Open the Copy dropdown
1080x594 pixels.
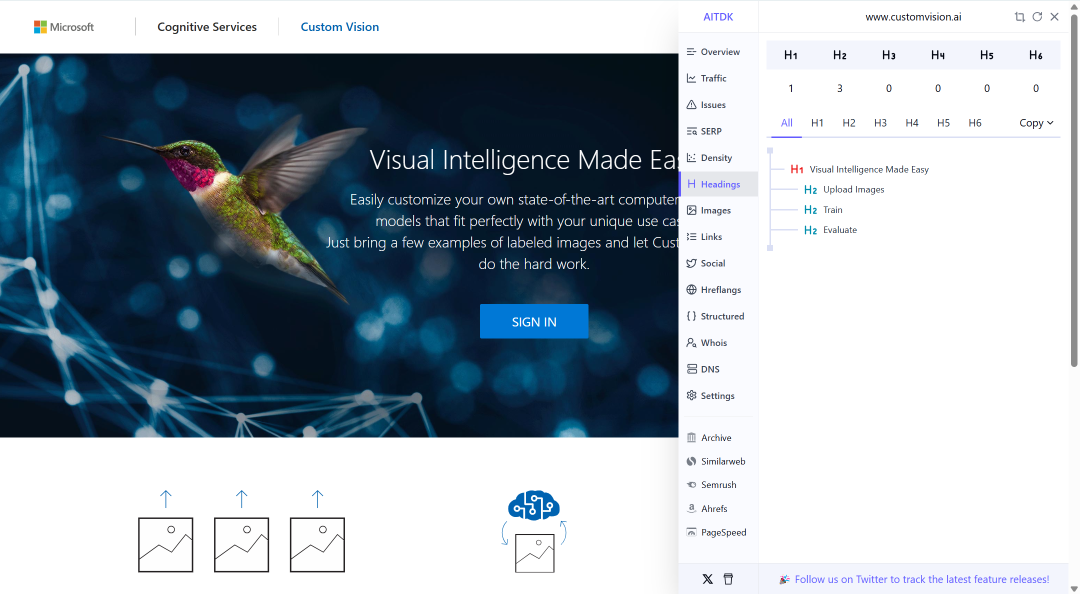click(x=1036, y=123)
